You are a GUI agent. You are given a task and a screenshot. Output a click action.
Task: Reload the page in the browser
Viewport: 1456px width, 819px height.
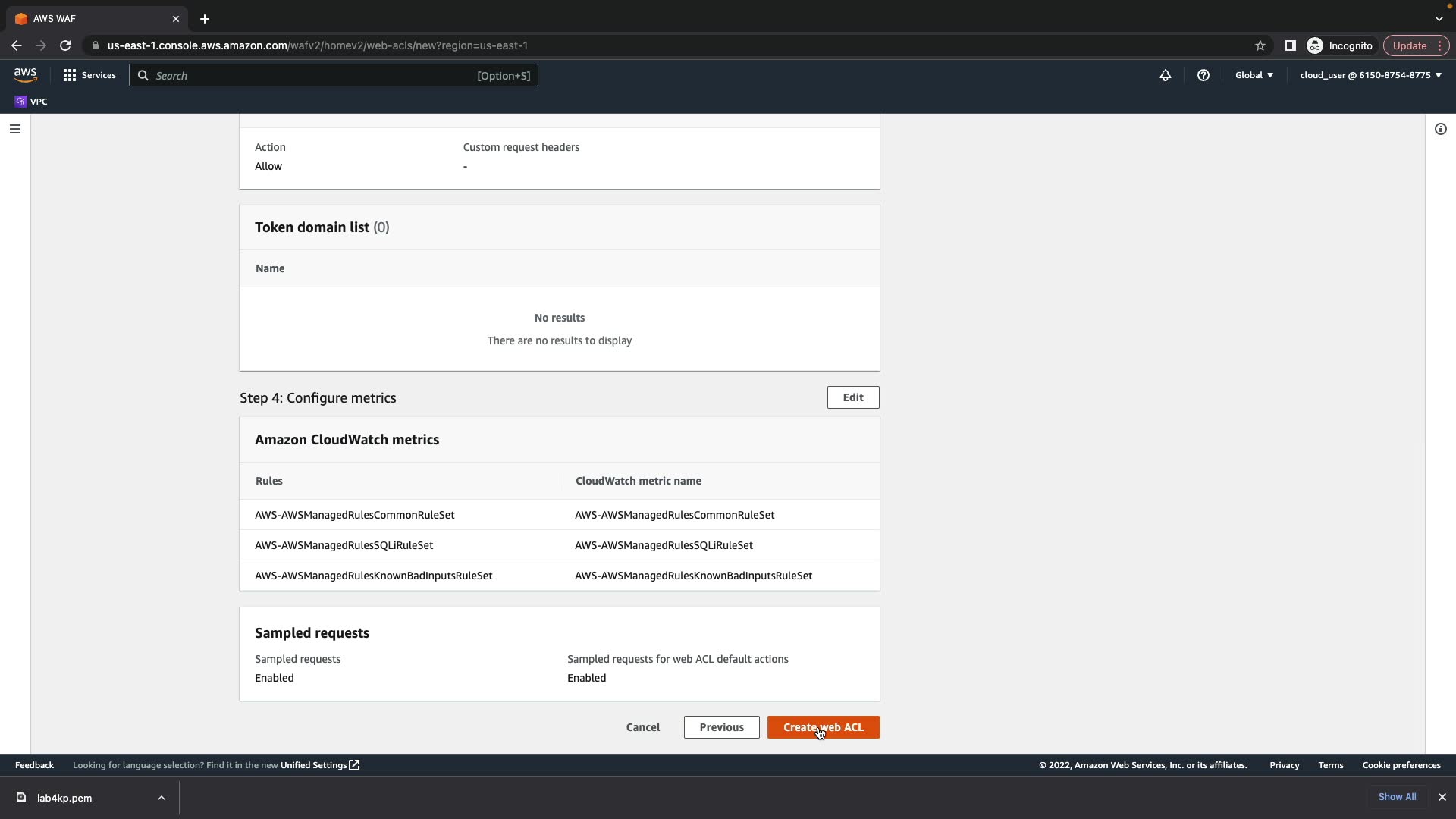(x=65, y=45)
